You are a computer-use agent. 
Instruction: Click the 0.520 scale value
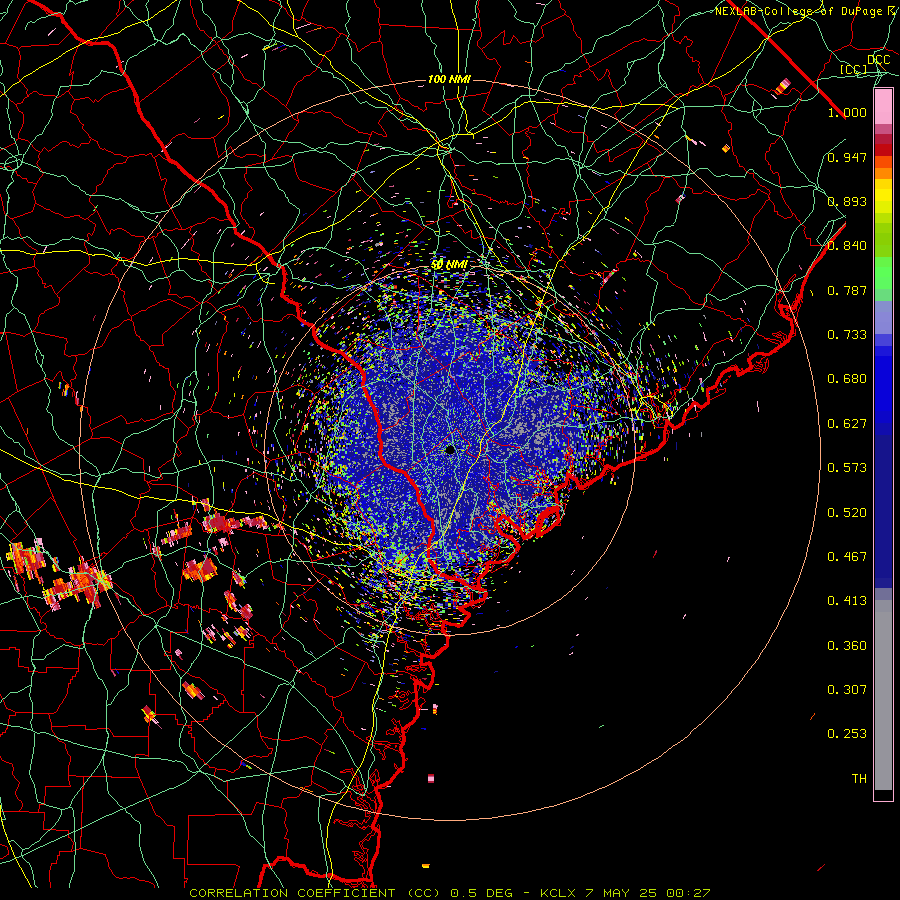(x=847, y=513)
